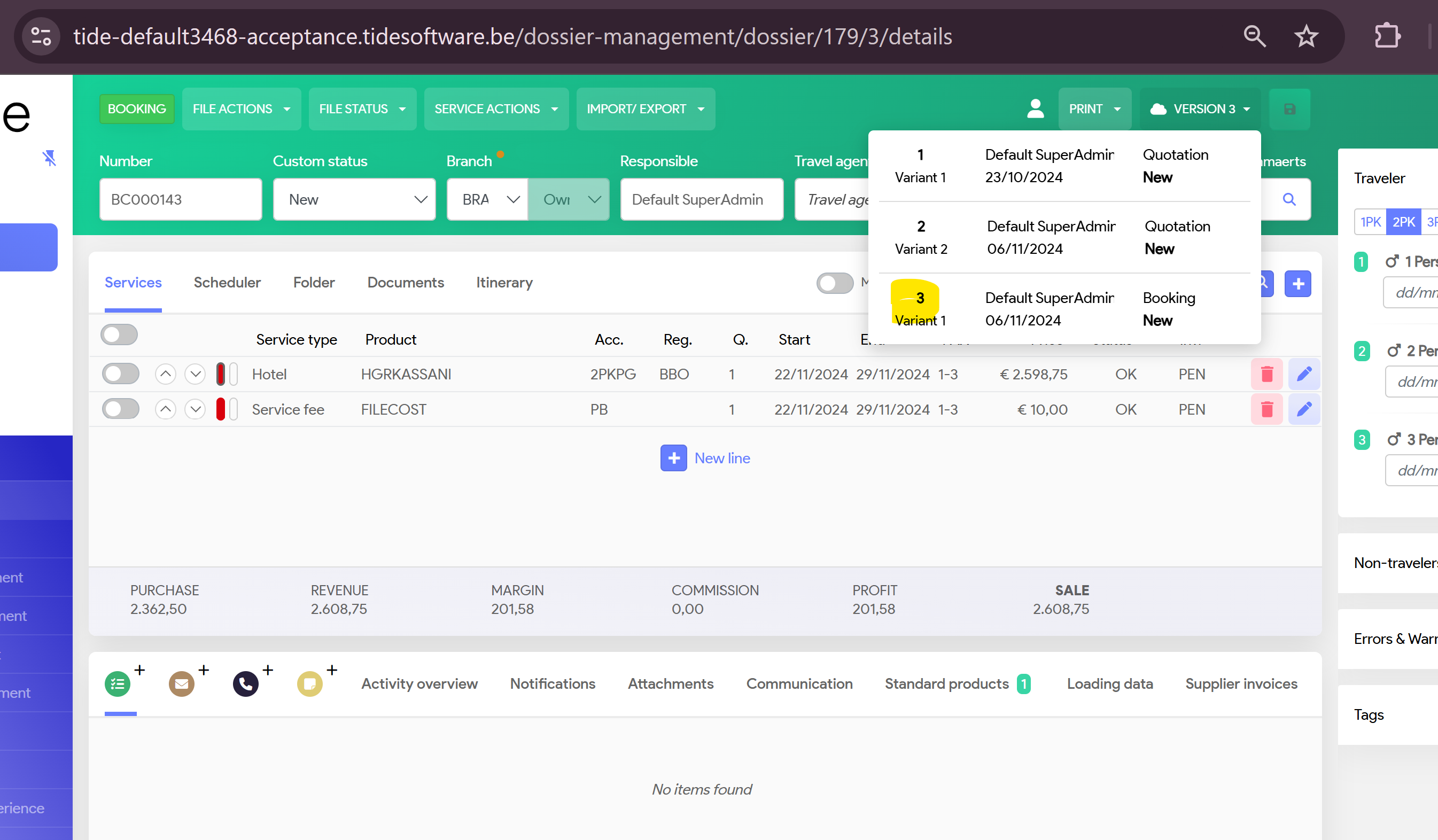Click the save disk icon

[1289, 109]
